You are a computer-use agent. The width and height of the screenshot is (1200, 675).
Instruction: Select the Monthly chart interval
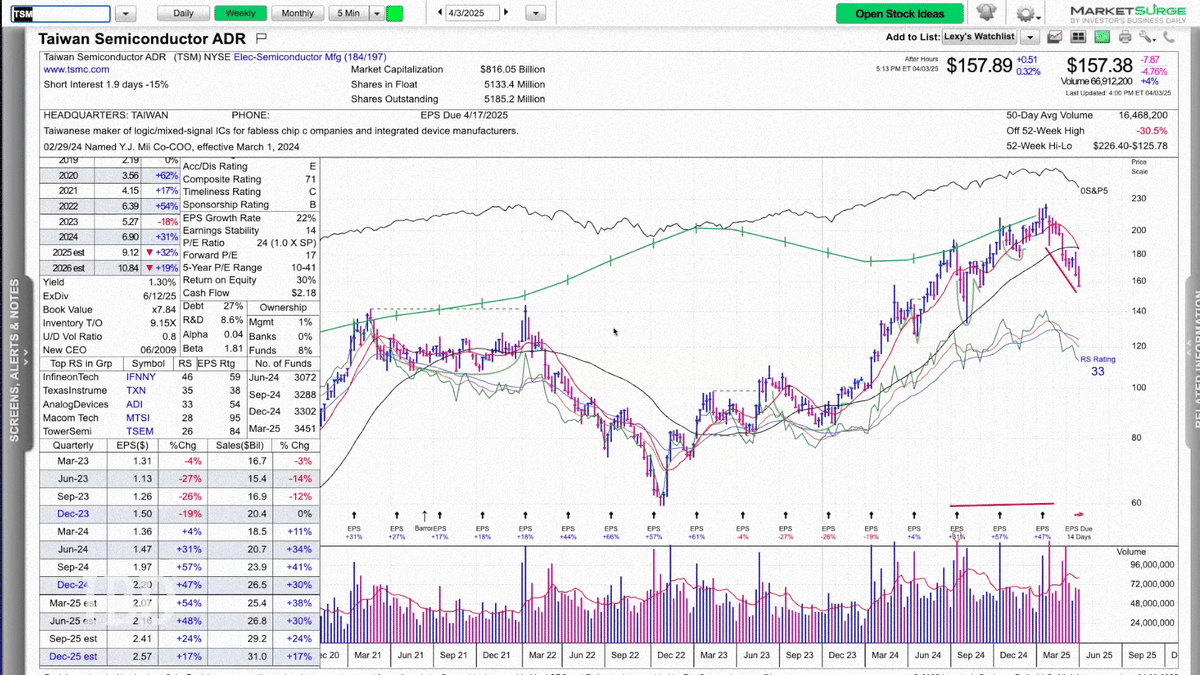297,13
